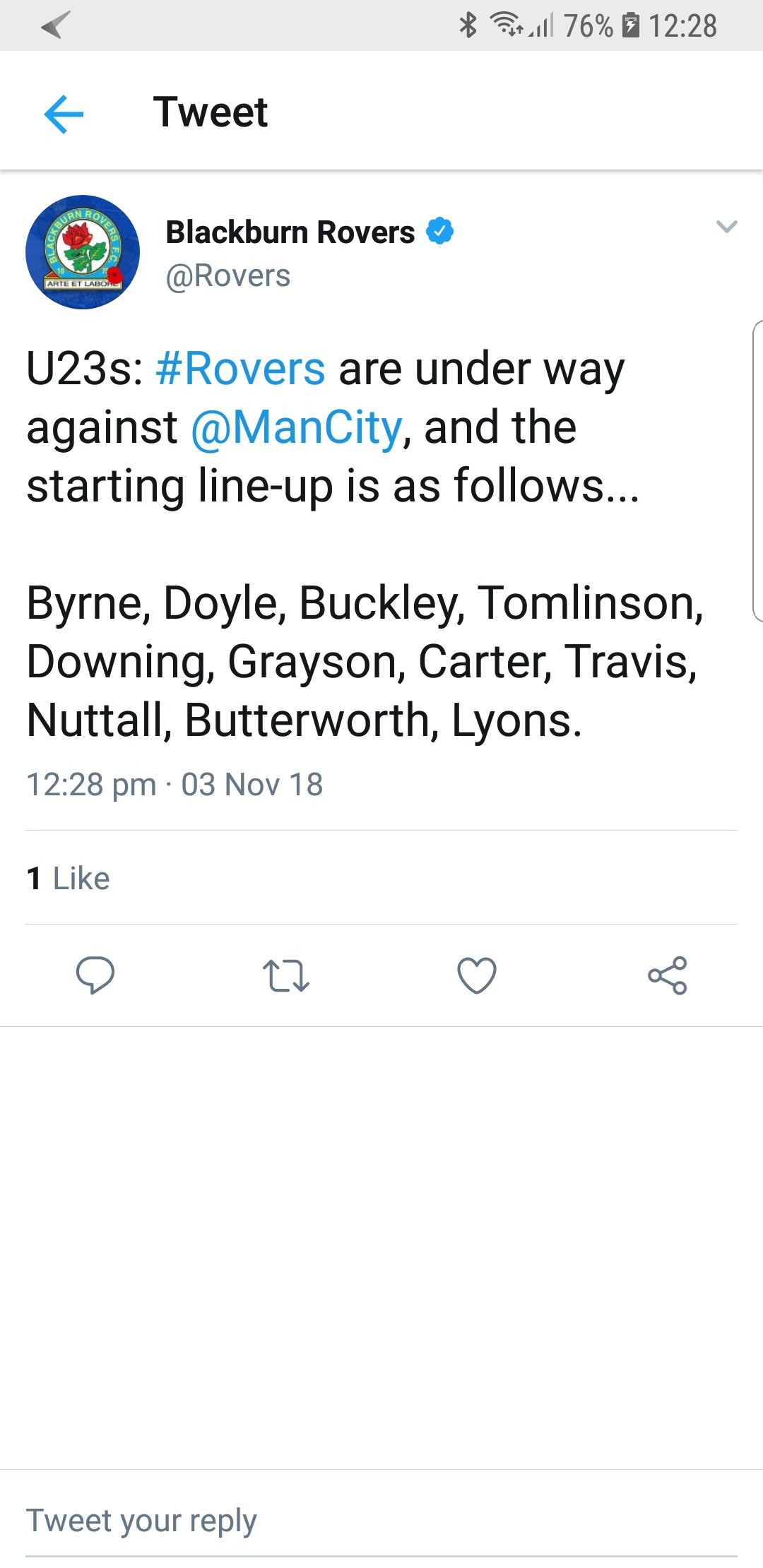Image resolution: width=763 pixels, height=1568 pixels.
Task: Tap the Bluetooth status icon
Action: (x=468, y=25)
